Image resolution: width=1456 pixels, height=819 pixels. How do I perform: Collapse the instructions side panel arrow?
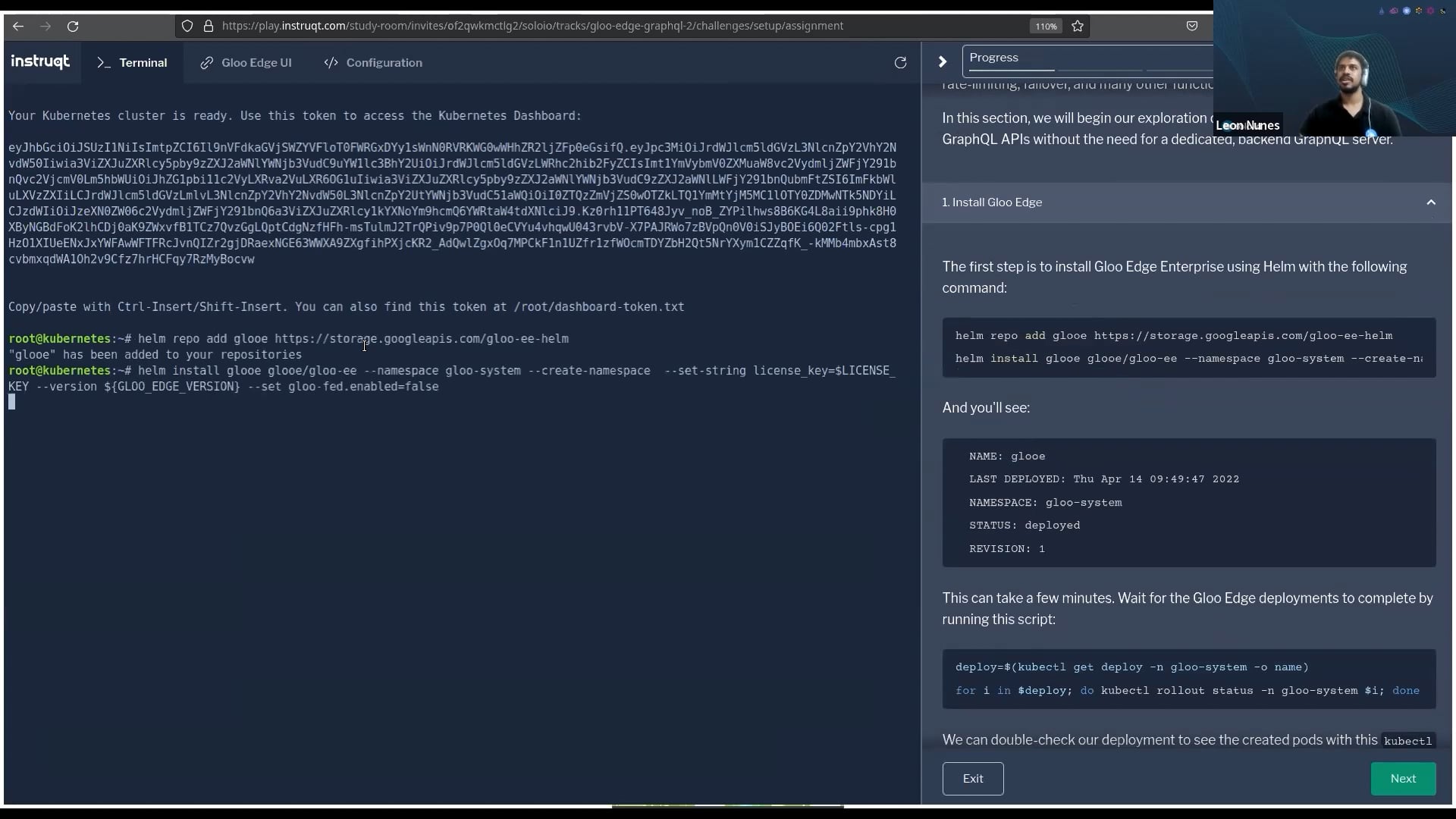(943, 62)
